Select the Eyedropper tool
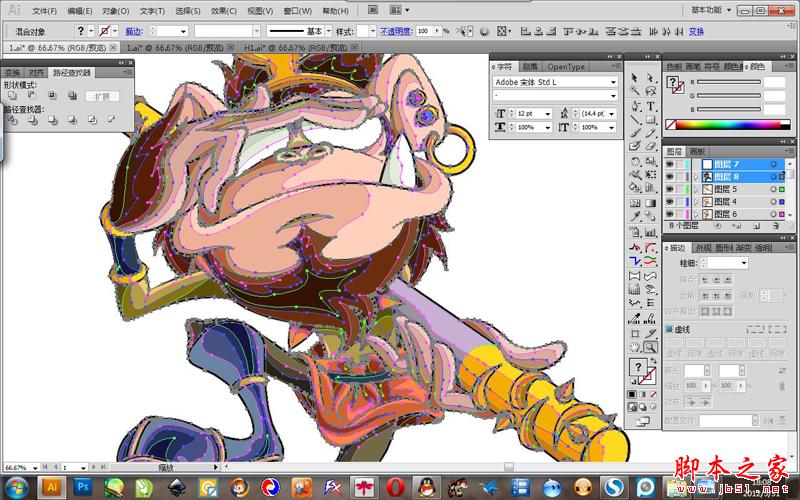Screen dimensions: 800x500 (635, 216)
